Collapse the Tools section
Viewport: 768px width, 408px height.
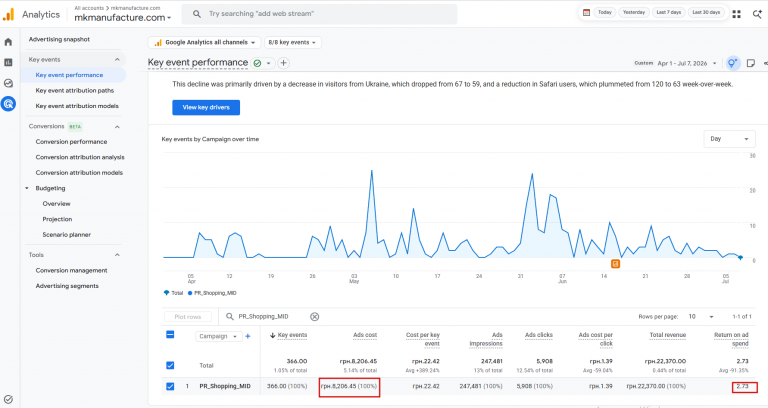pyautogui.click(x=118, y=255)
